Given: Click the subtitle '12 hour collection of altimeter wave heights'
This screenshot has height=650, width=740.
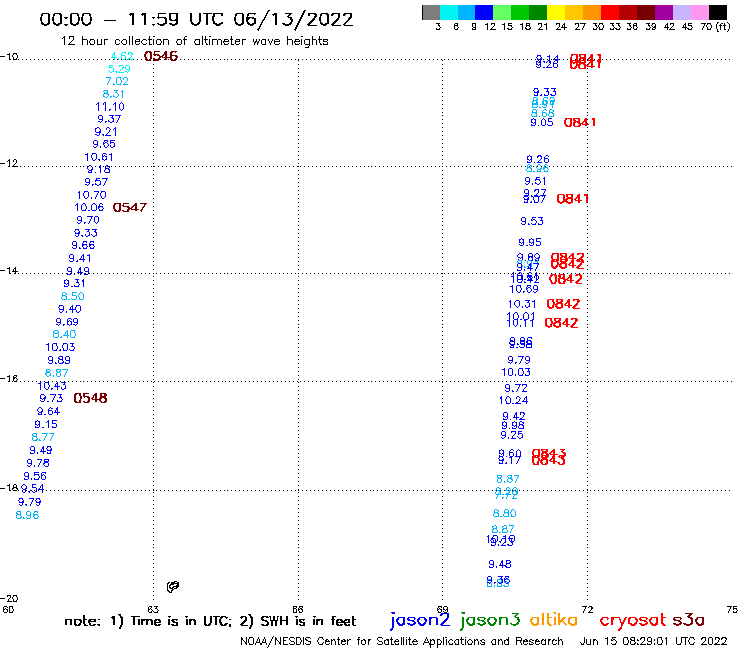Looking at the screenshot, I should coord(194,41).
